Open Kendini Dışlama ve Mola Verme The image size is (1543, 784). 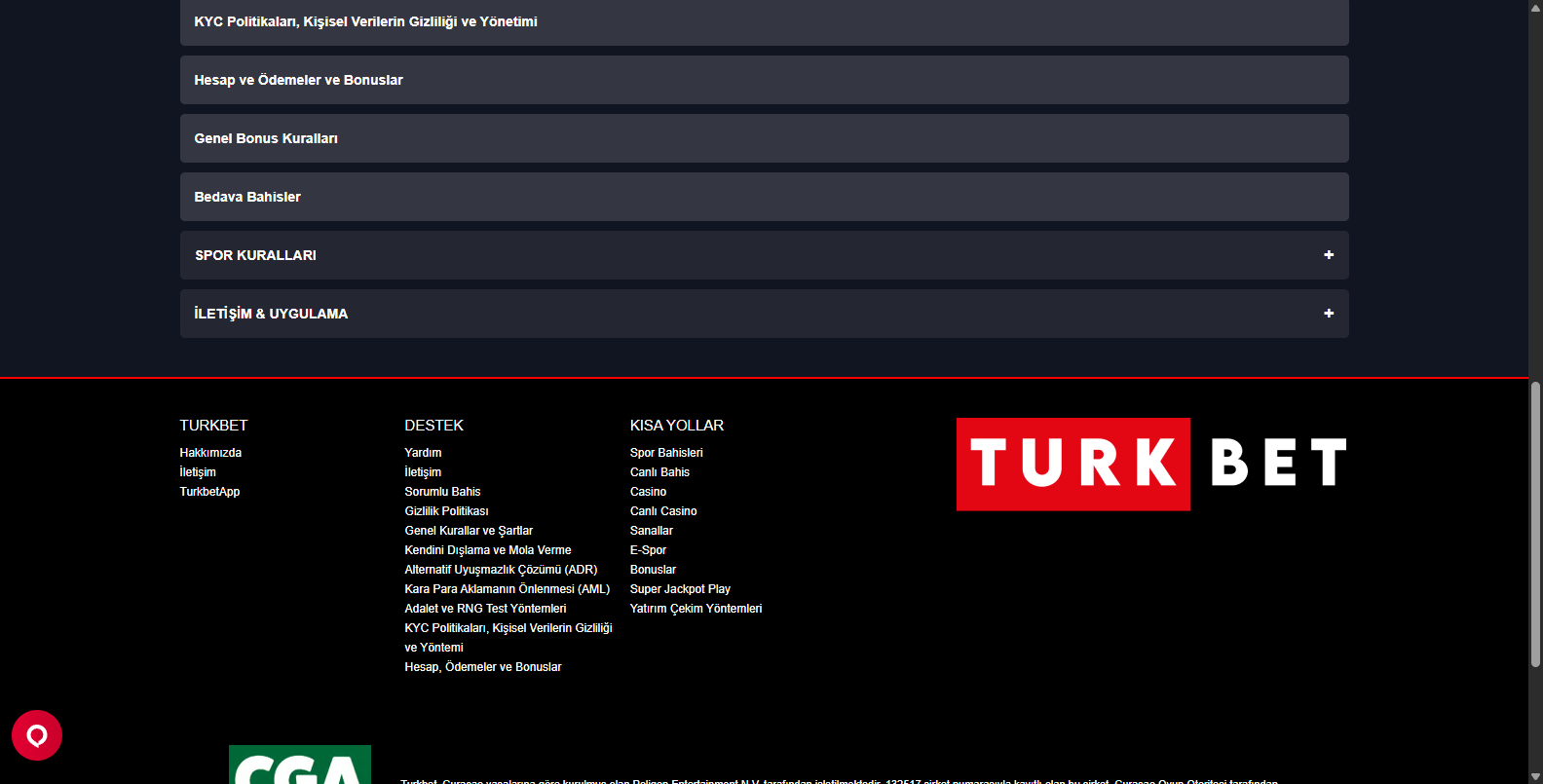[x=488, y=550]
